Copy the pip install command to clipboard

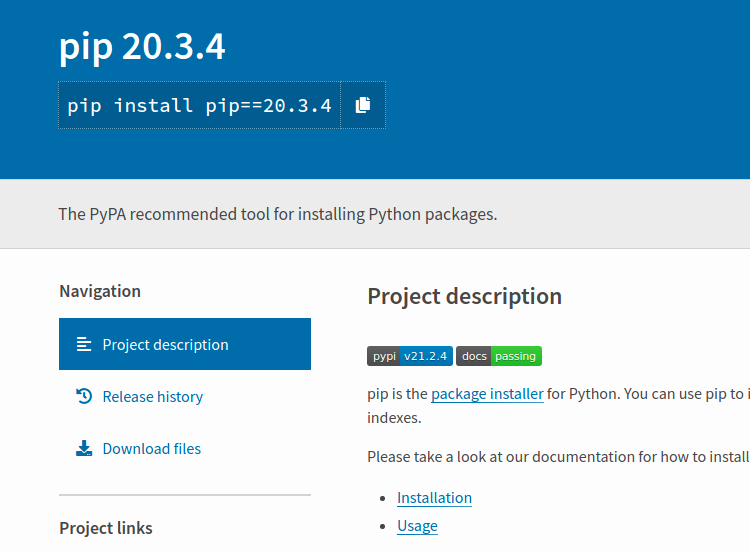363,105
